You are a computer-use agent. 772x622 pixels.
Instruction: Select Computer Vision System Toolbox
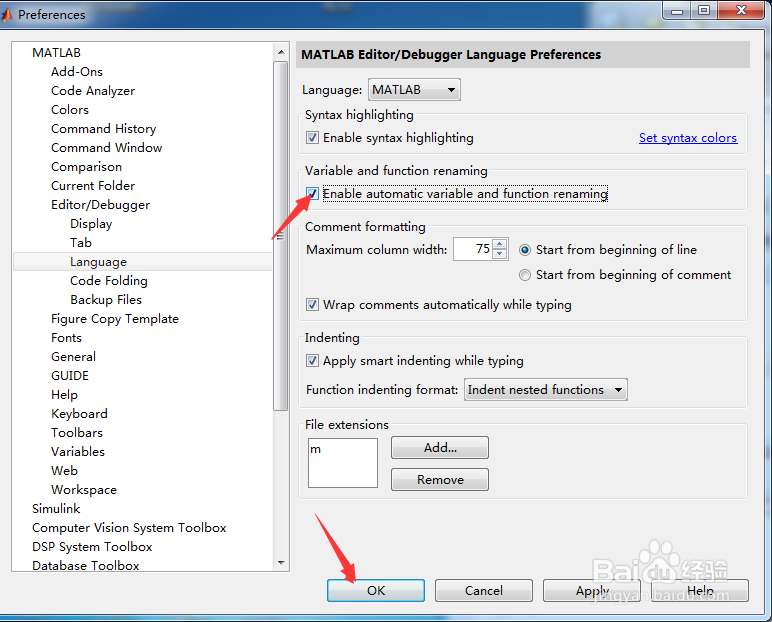(x=129, y=528)
